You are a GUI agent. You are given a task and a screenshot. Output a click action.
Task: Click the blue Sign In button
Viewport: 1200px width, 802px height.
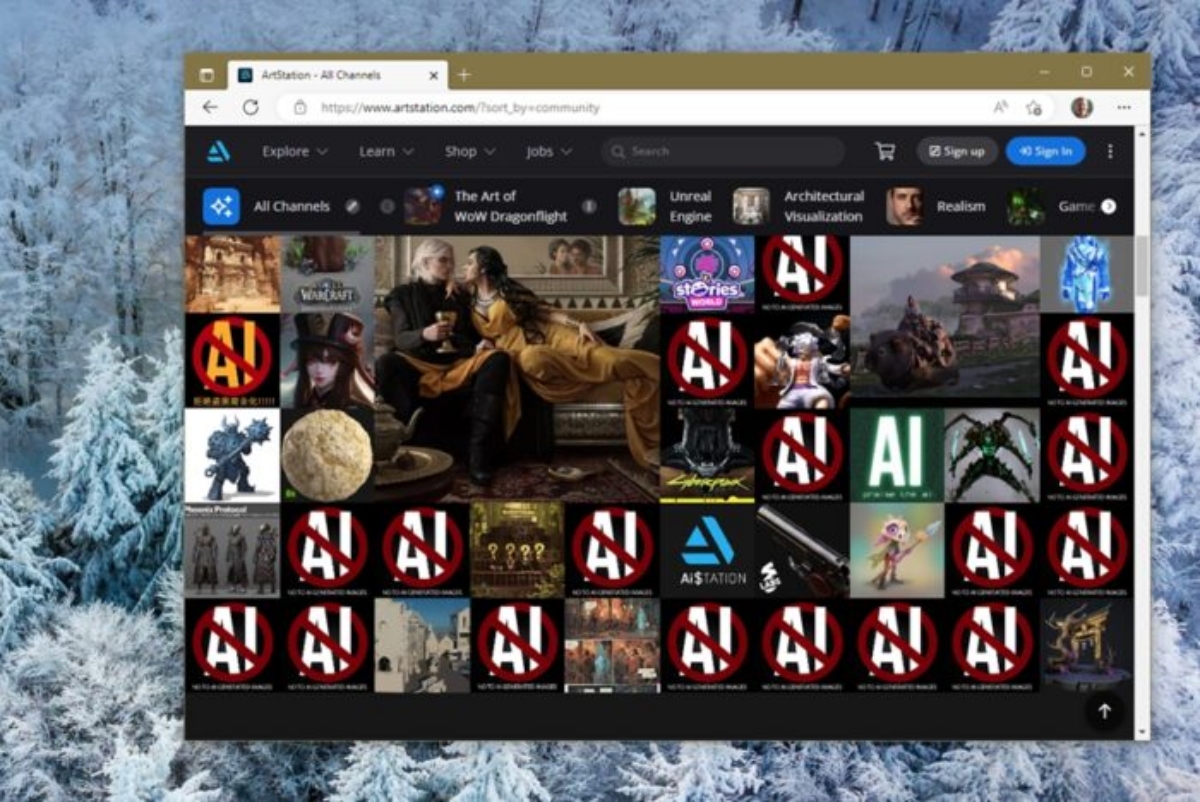1045,151
